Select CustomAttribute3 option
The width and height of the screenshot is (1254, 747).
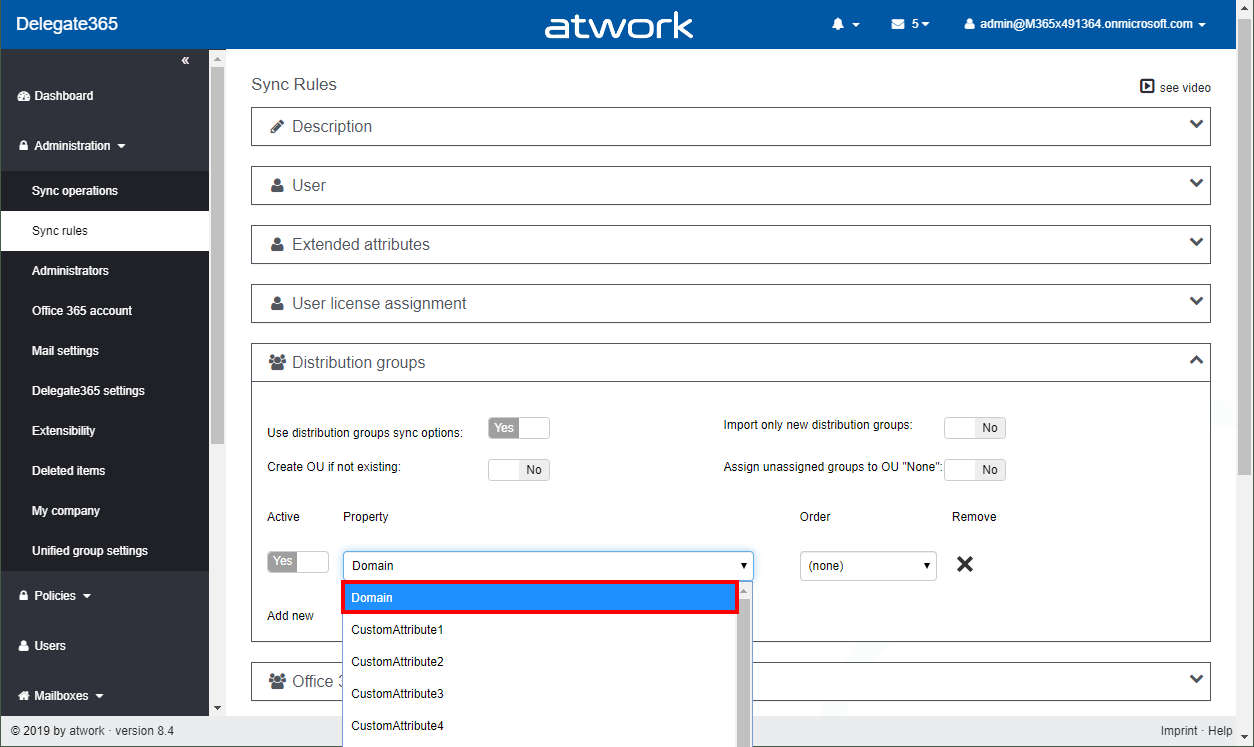coord(540,694)
